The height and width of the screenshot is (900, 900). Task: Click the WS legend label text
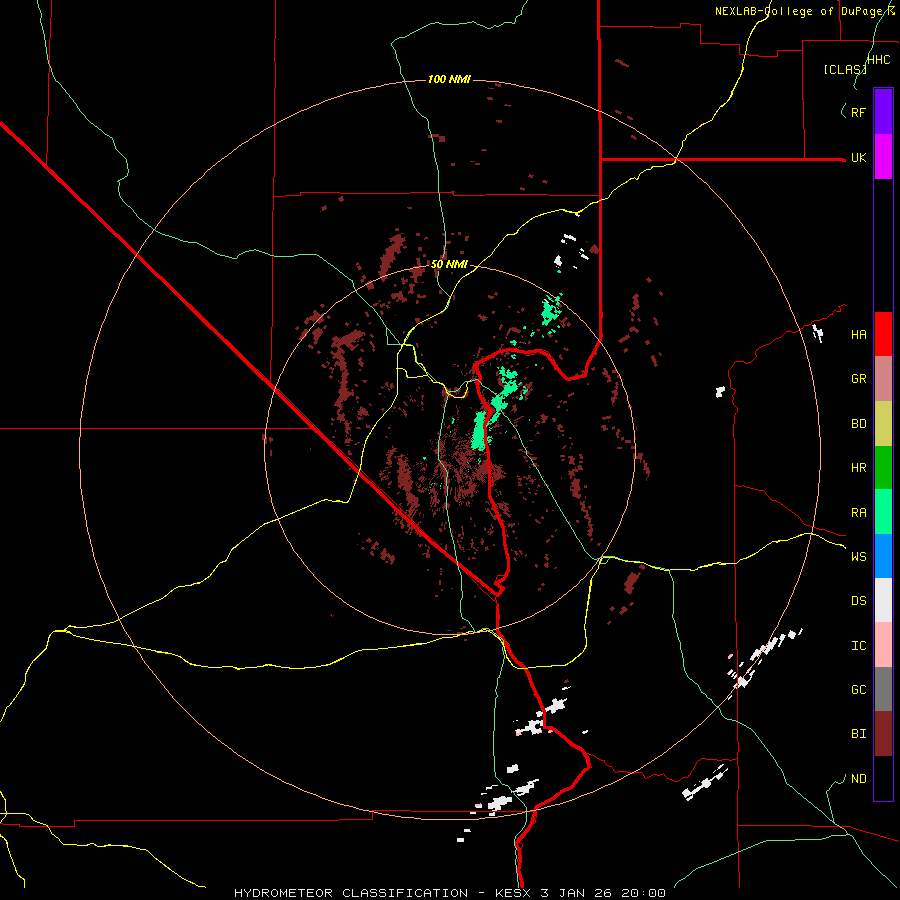[x=859, y=557]
